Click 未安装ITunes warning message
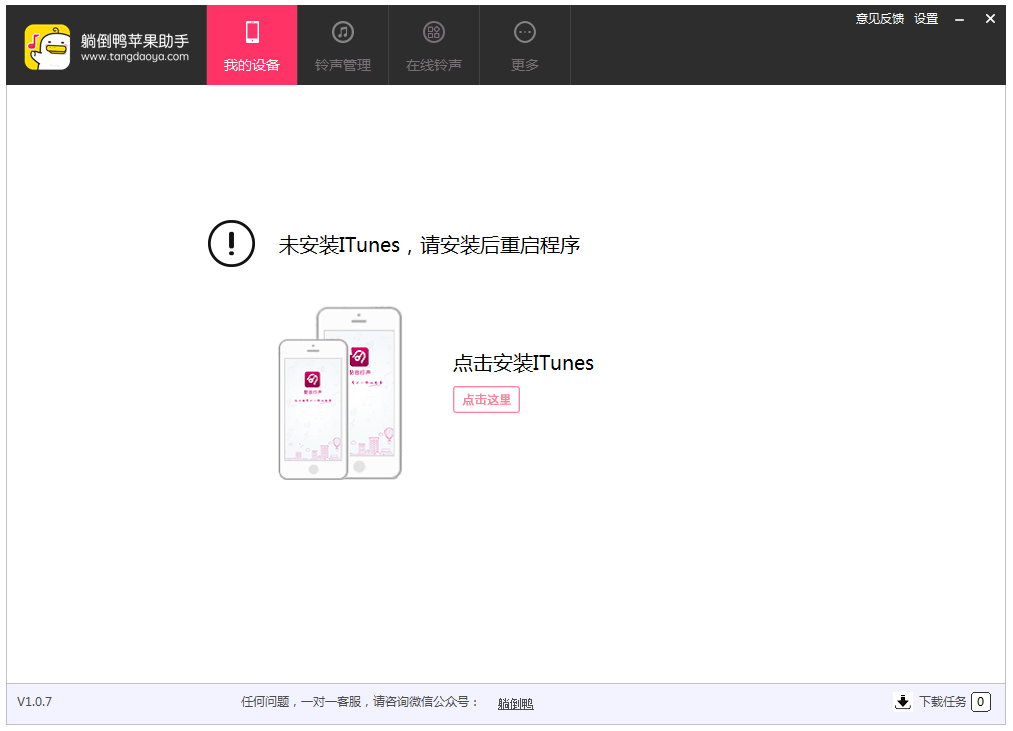Screen dimensions: 1013x731 [x=429, y=245]
